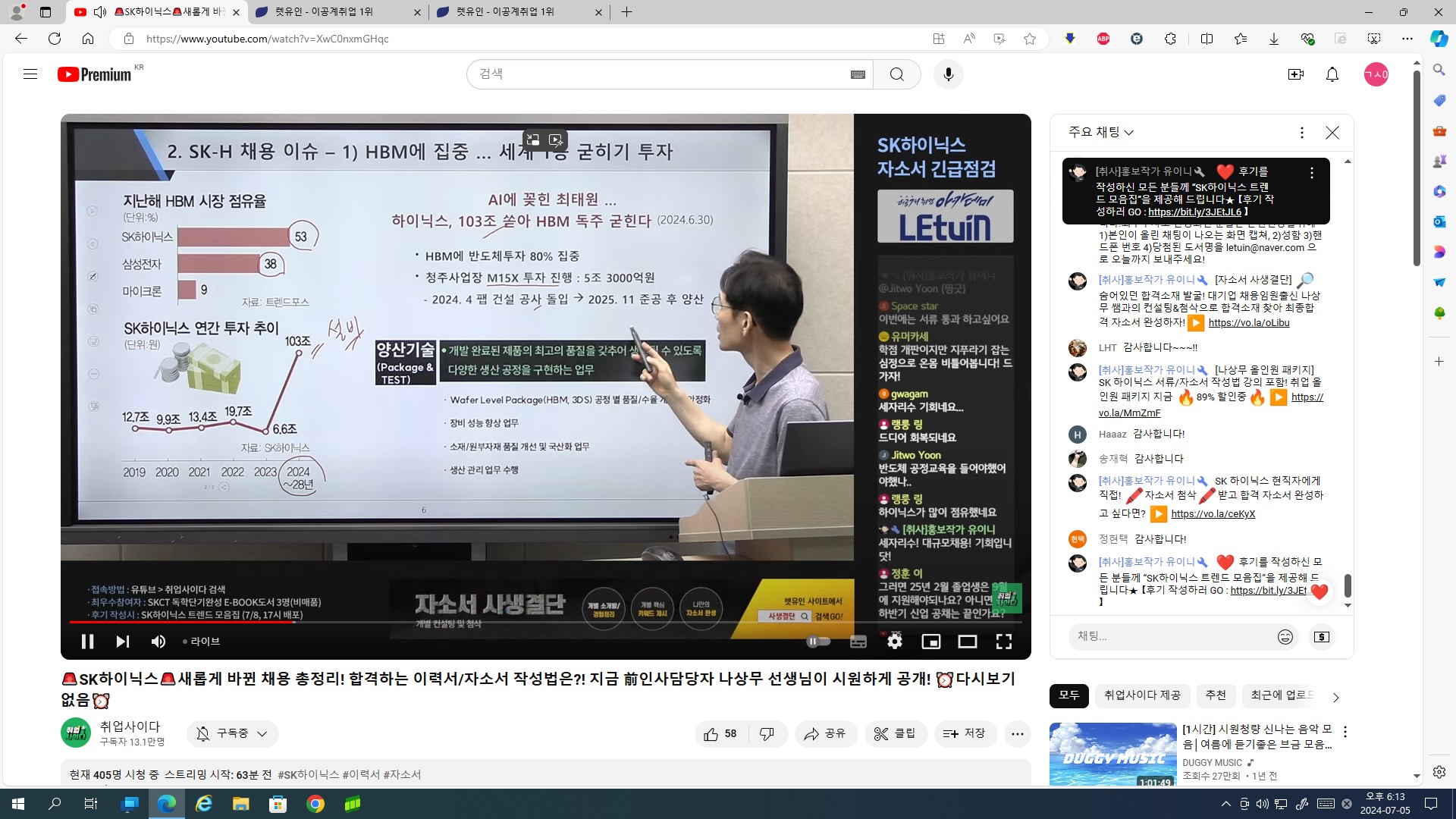
Task: Close the live chat panel
Action: 1332,133
